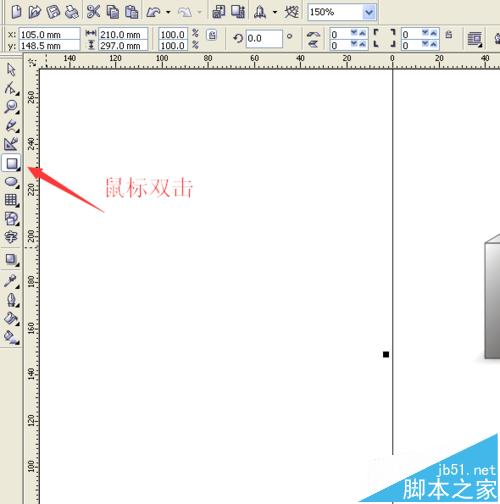This screenshot has width=500, height=504.
Task: Open the zoom level dropdown arrow
Action: [x=369, y=13]
